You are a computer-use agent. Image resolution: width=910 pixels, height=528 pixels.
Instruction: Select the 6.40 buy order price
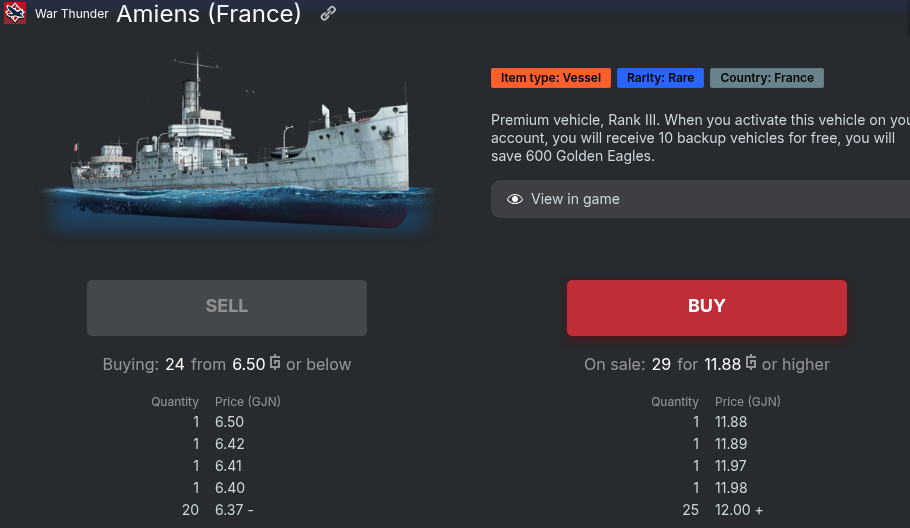tap(229, 488)
